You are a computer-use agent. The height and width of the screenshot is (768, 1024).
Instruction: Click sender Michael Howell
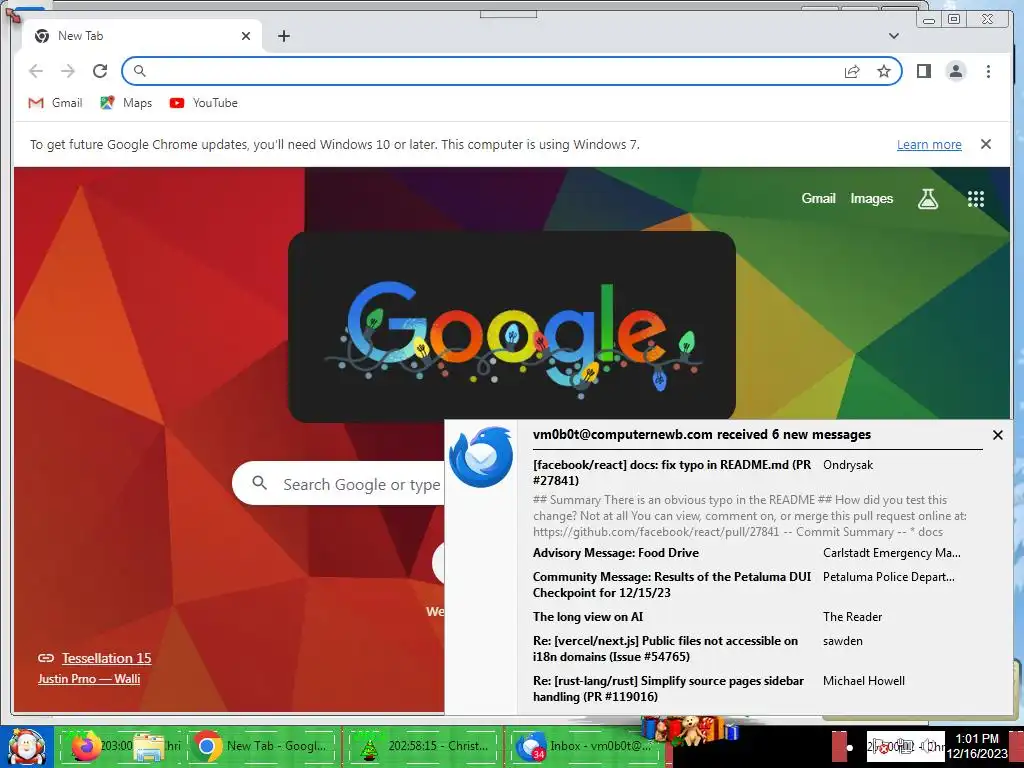863,680
